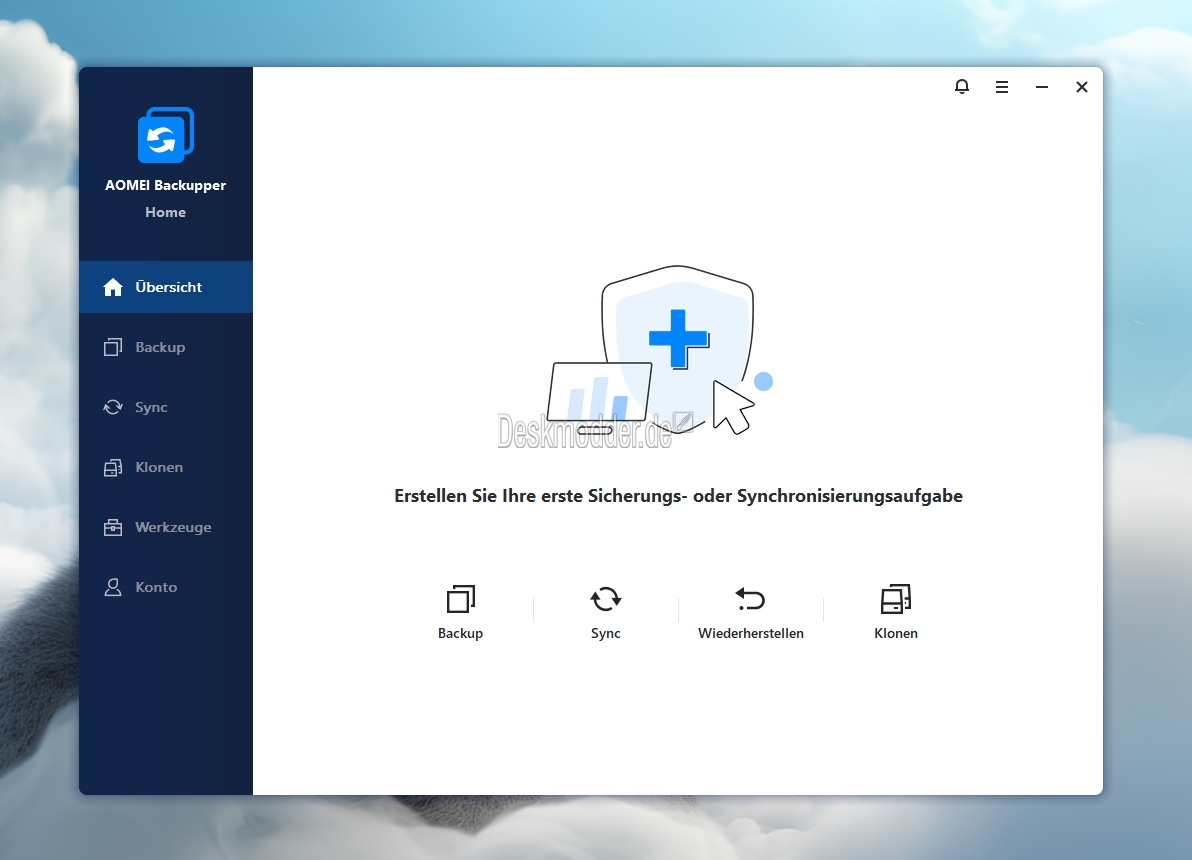1192x860 pixels.
Task: Choose the Klonen disk icon in the main panel
Action: click(896, 599)
